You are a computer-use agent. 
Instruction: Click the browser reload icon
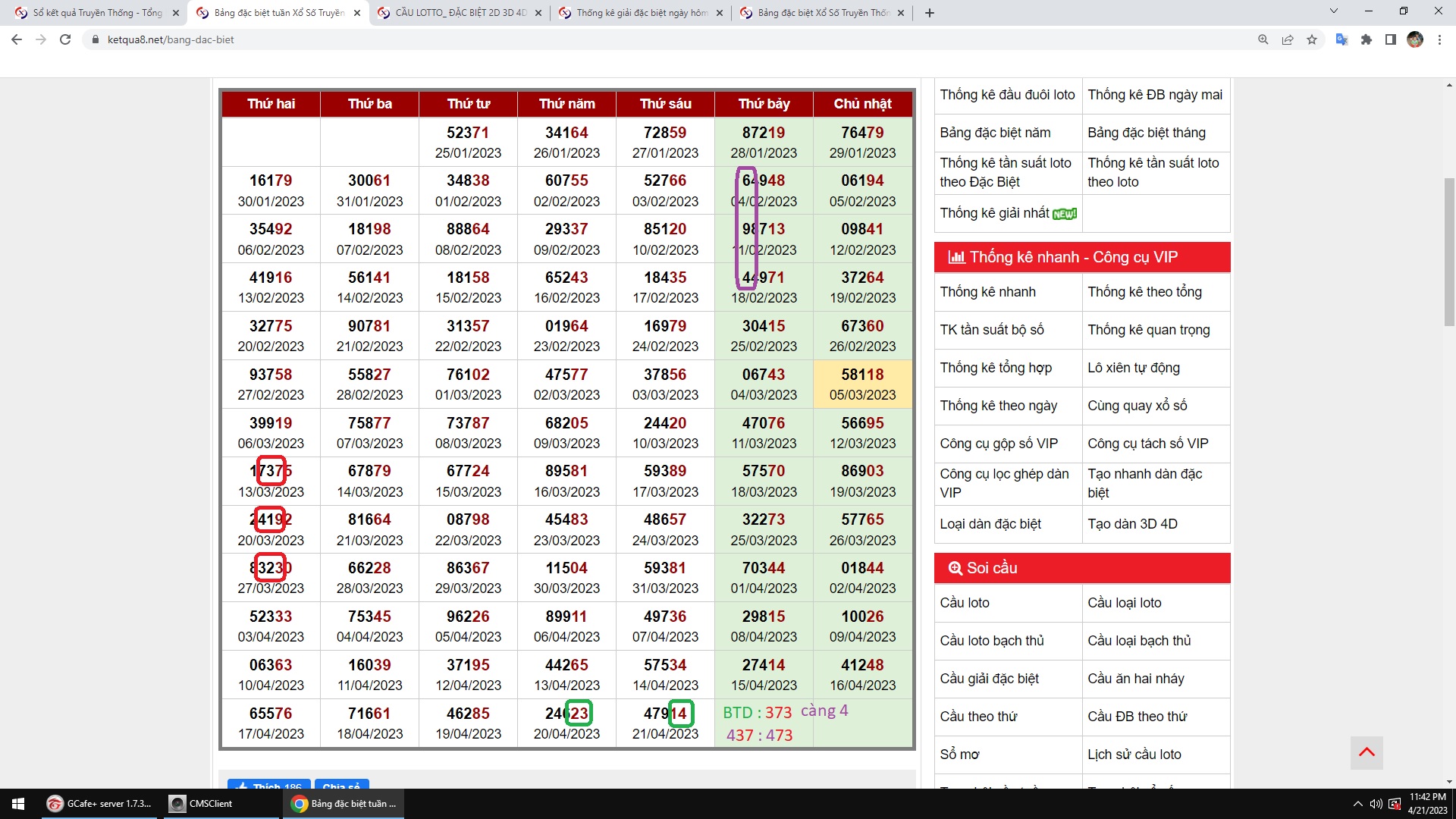click(x=65, y=39)
